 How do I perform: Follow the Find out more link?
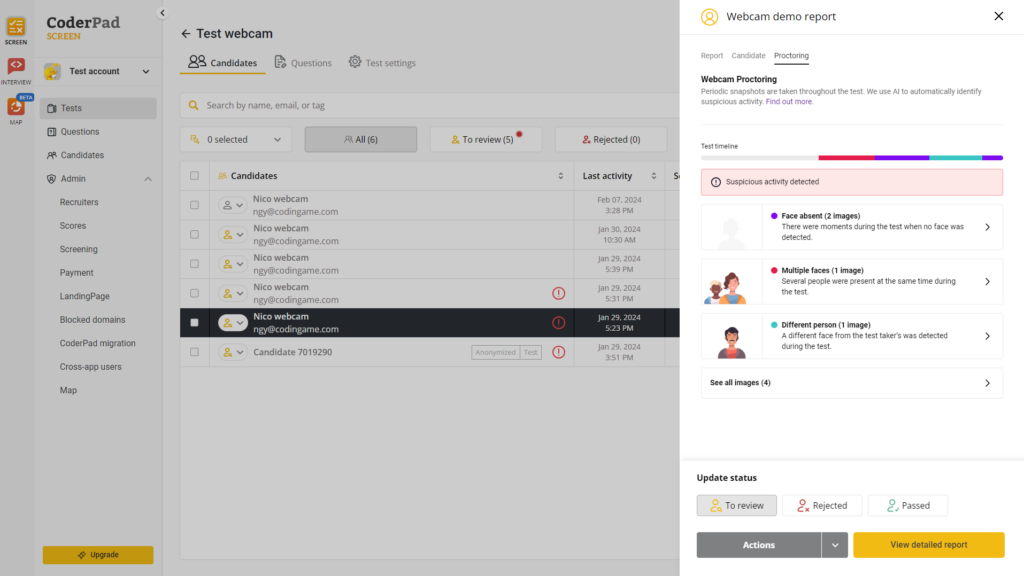[x=789, y=102]
